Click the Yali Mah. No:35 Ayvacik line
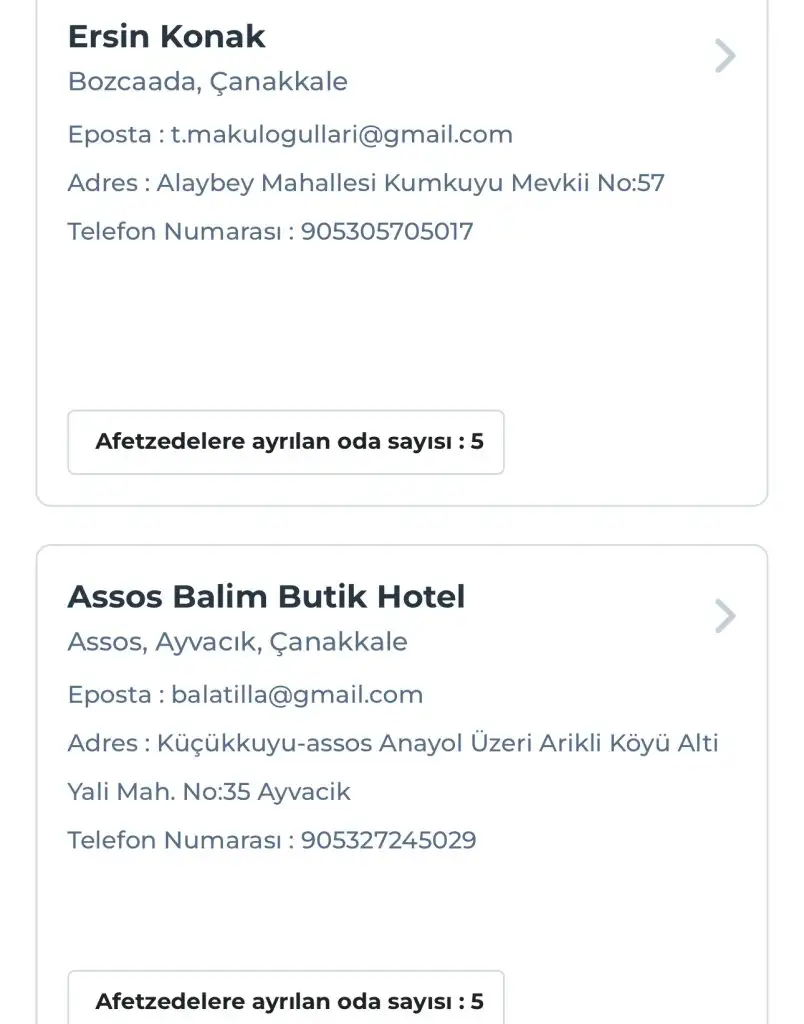The width and height of the screenshot is (804, 1024). point(209,793)
